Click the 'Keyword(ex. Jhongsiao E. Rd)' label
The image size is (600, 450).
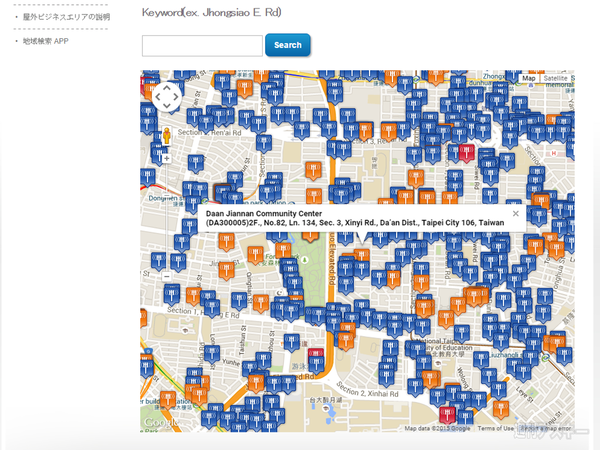212,13
